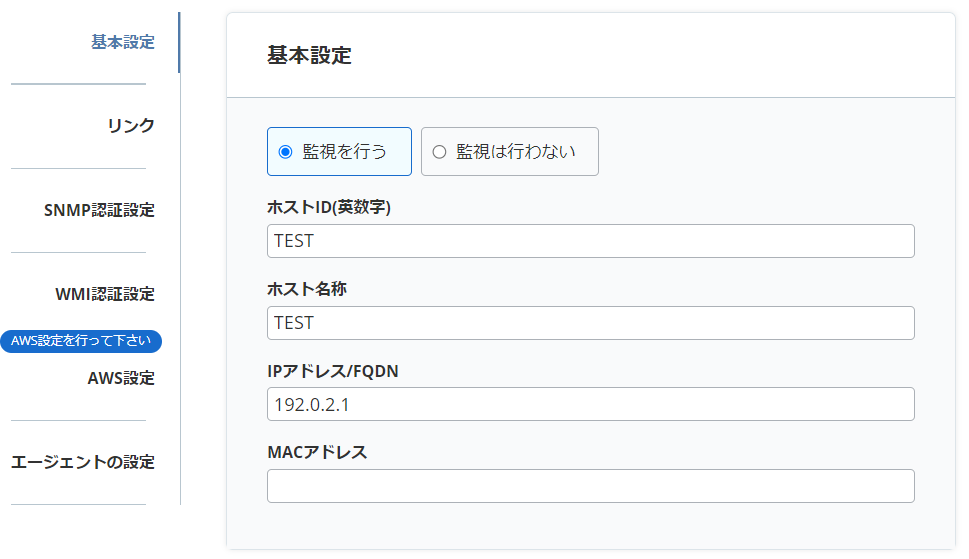Open the SNMP認証設定 section
The height and width of the screenshot is (559, 969).
[99, 210]
